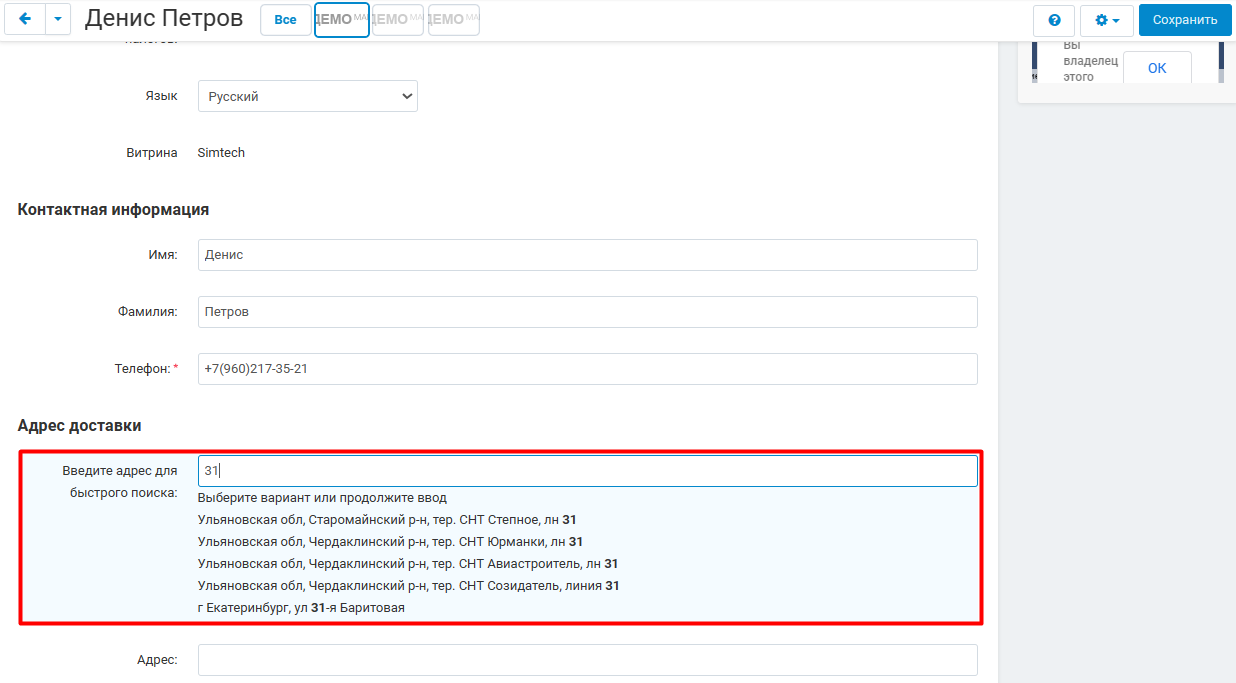Choose suggestion СНТ Степное, лн 31
This screenshot has width=1236, height=683.
pyautogui.click(x=387, y=520)
